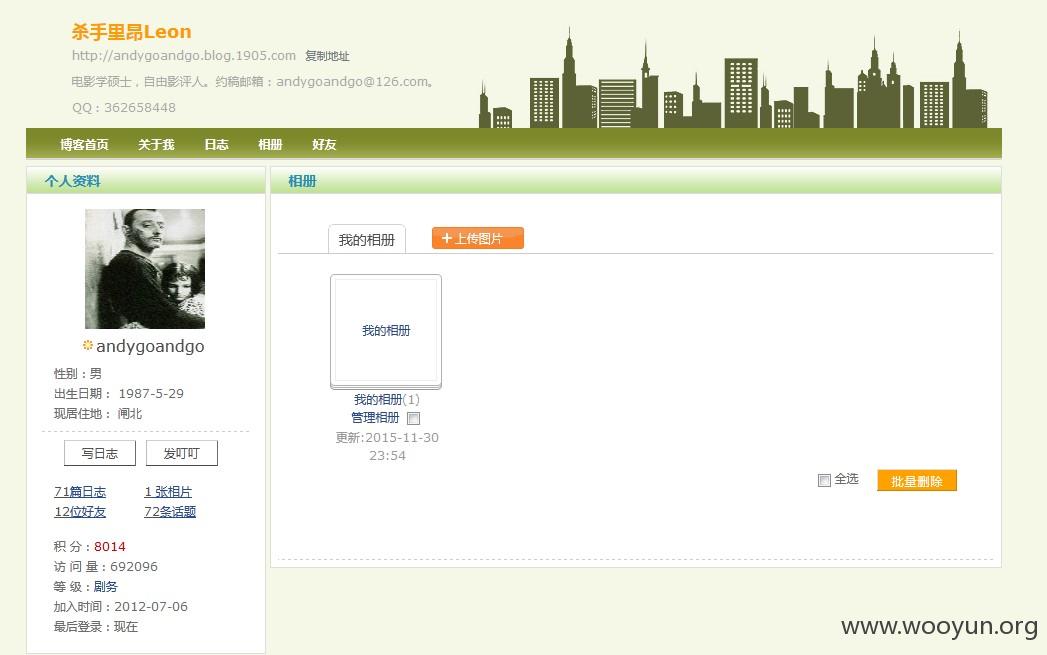Open the 我的相册 album cover thumbnail
Viewport: 1047px width, 655px height.
[x=386, y=331]
